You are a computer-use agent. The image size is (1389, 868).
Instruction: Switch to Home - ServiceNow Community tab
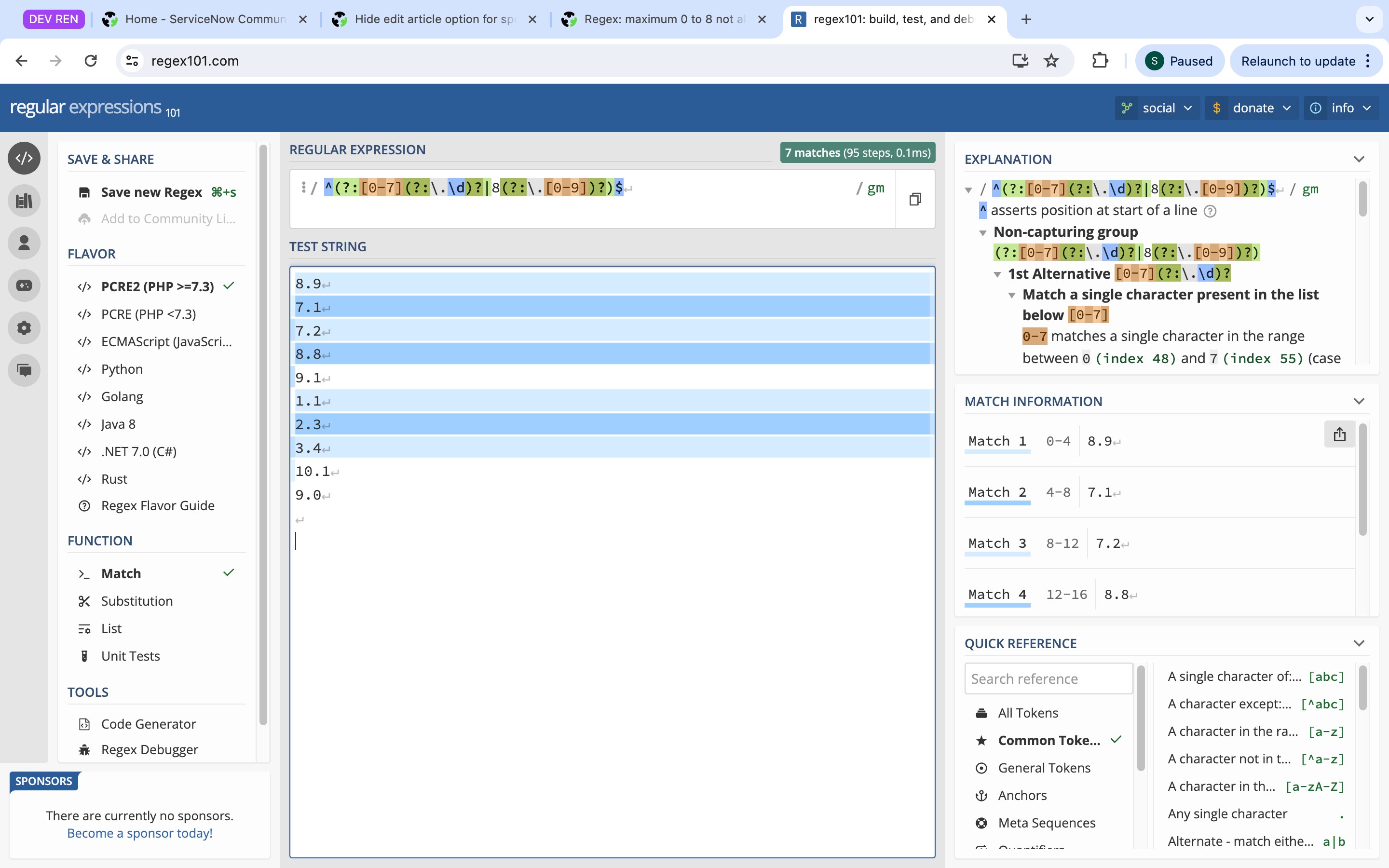205,19
